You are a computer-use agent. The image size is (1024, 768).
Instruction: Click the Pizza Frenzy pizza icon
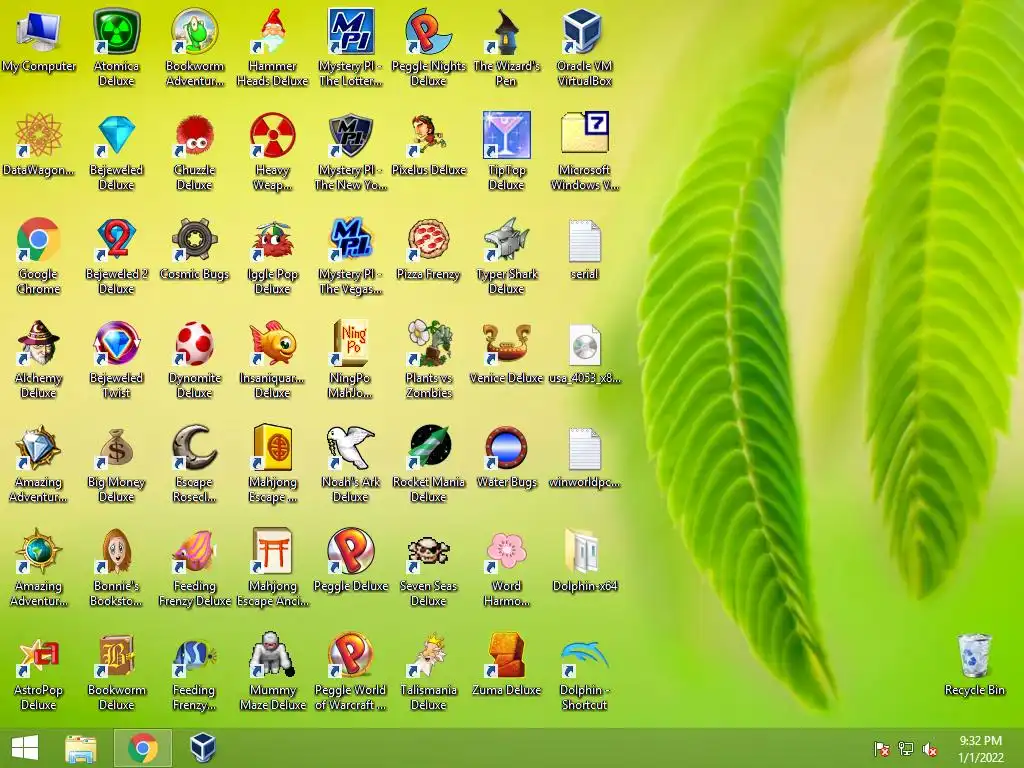(428, 240)
